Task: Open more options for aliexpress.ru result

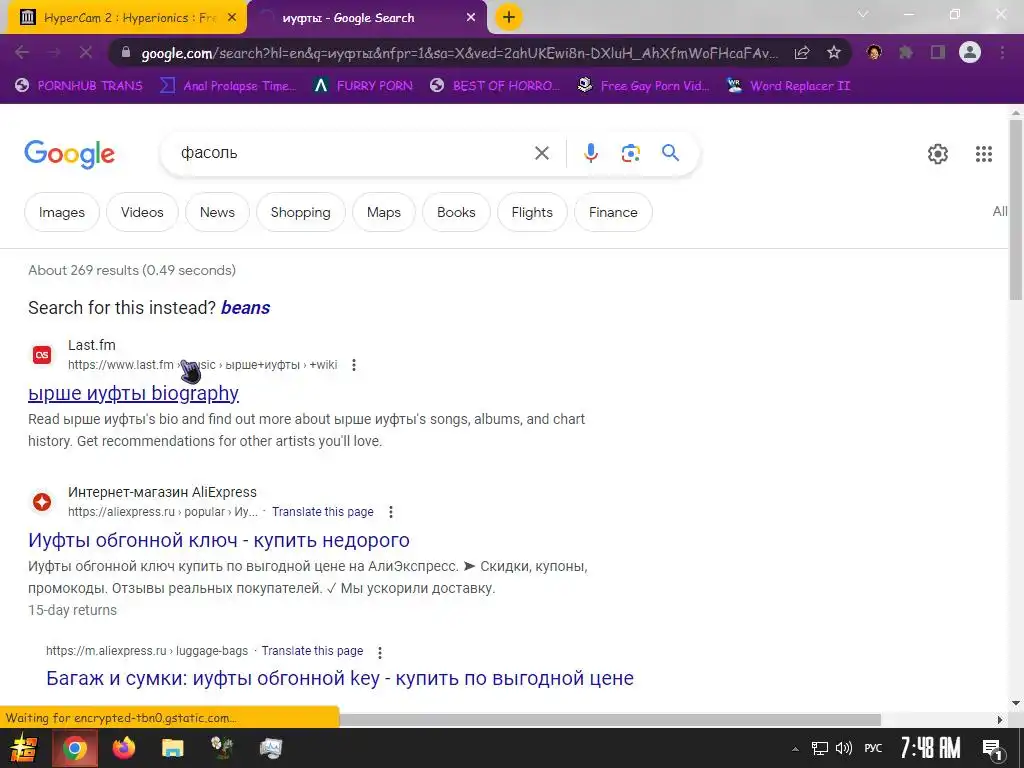Action: [x=391, y=512]
